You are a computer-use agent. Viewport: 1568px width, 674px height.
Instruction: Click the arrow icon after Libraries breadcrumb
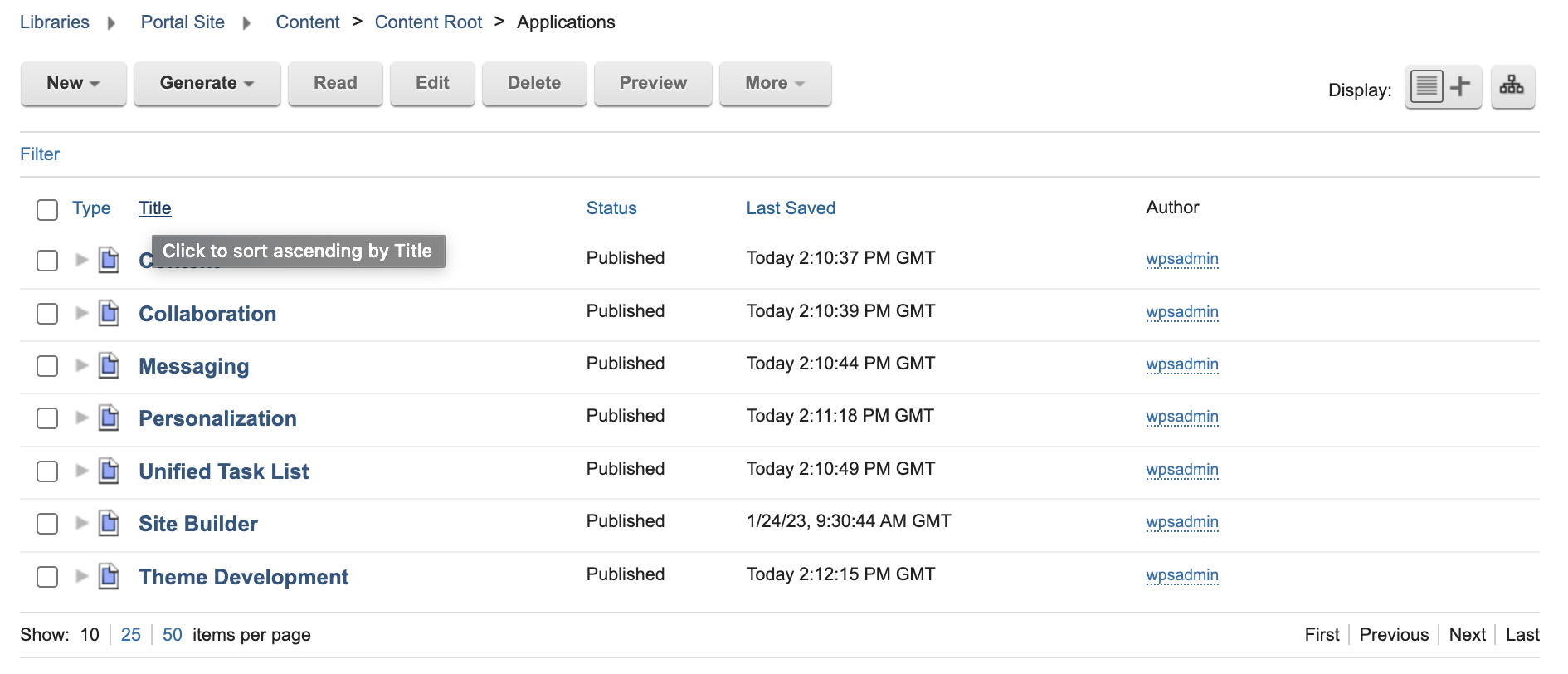(x=112, y=23)
